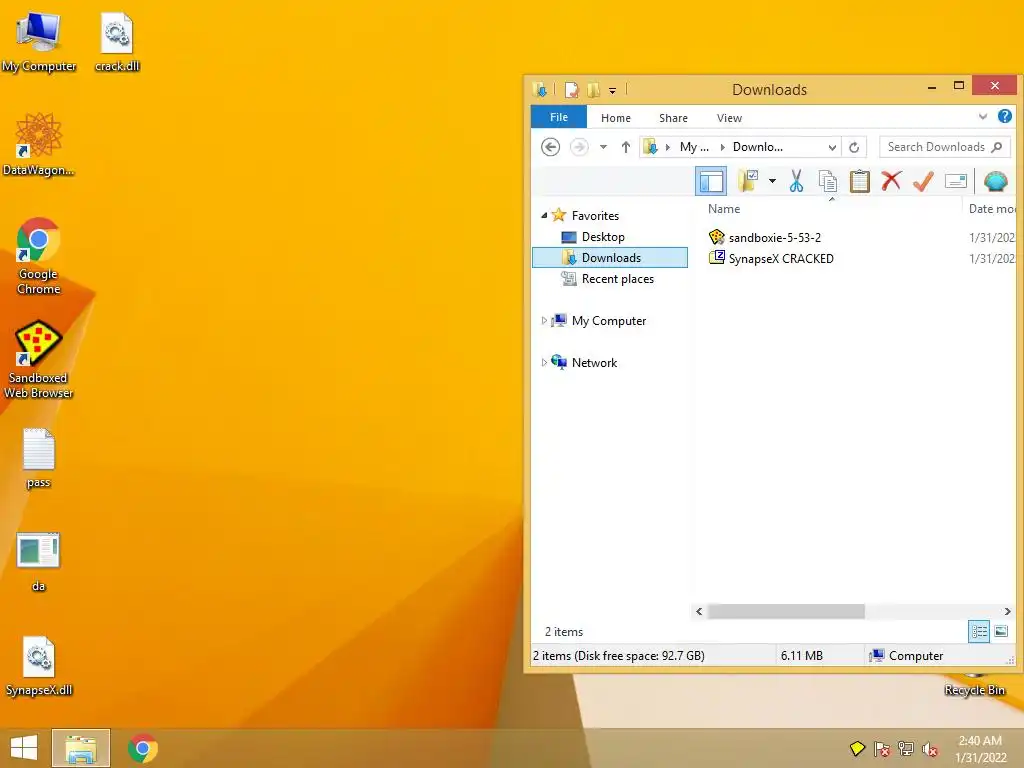1024x768 pixels.
Task: Select My Computer desktop icon
Action: (x=39, y=42)
